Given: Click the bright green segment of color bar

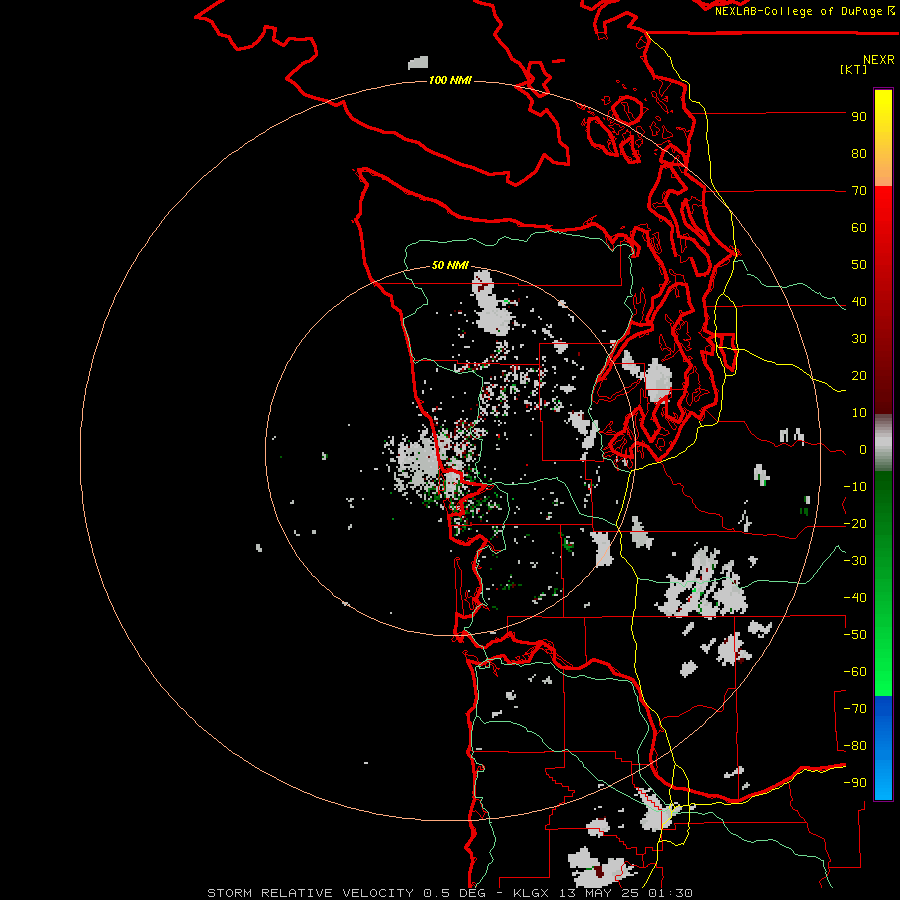Looking at the screenshot, I should [x=883, y=660].
